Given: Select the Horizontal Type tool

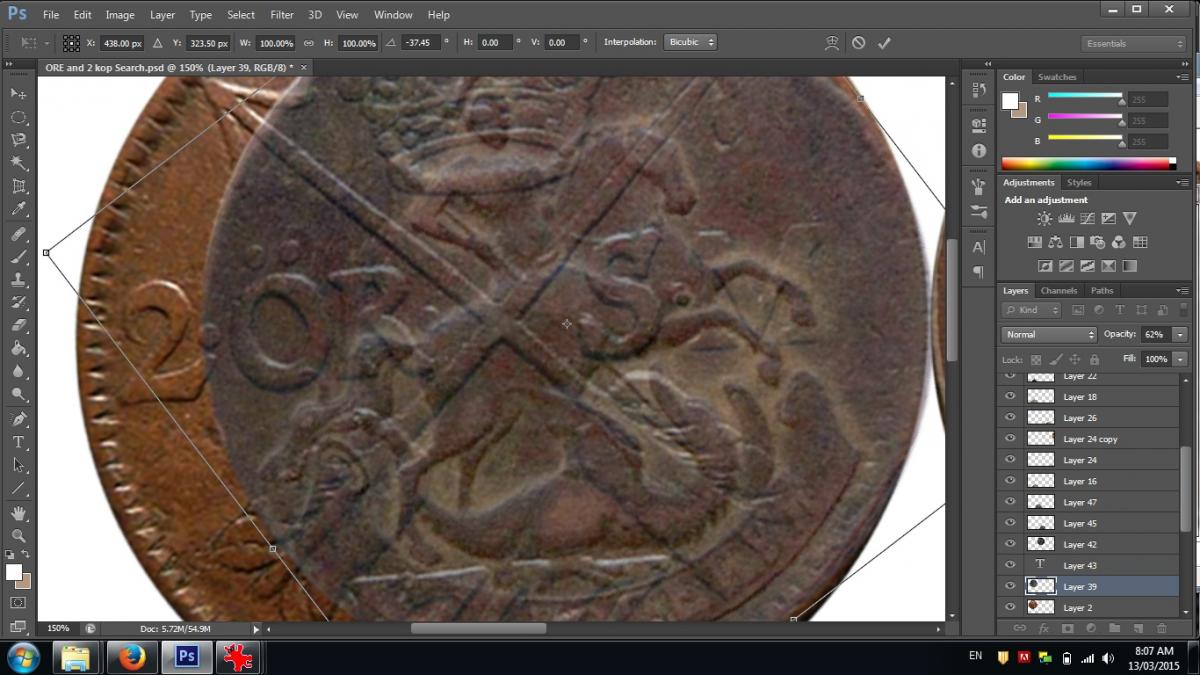Looking at the screenshot, I should point(18,442).
